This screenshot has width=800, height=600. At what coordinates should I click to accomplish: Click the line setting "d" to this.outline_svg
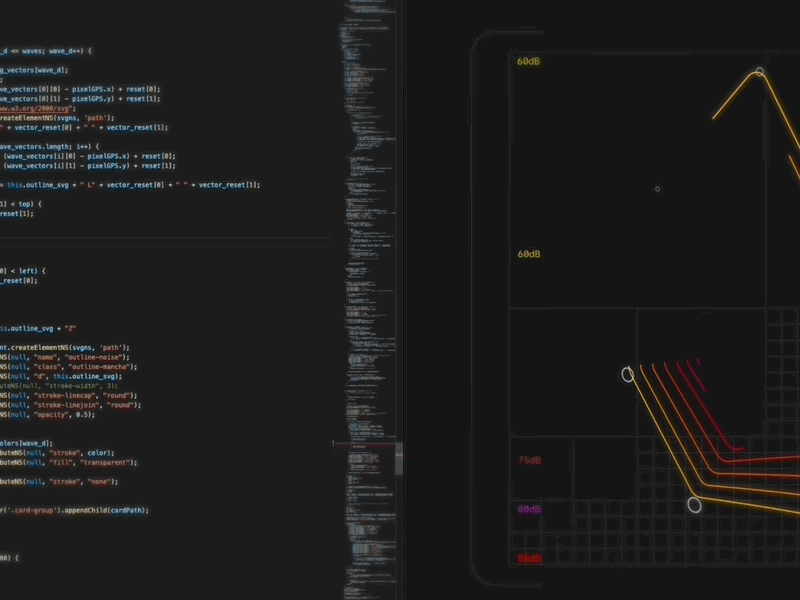click(x=61, y=377)
